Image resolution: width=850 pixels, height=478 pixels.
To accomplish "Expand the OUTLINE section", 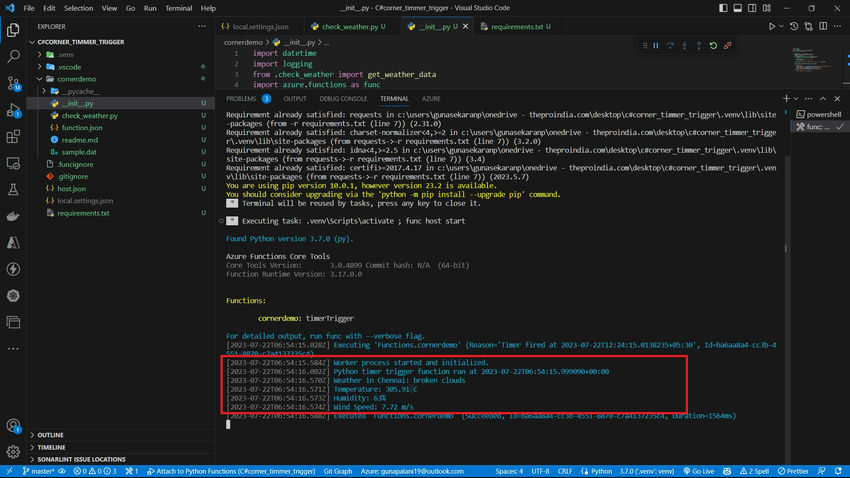I will 50,435.
